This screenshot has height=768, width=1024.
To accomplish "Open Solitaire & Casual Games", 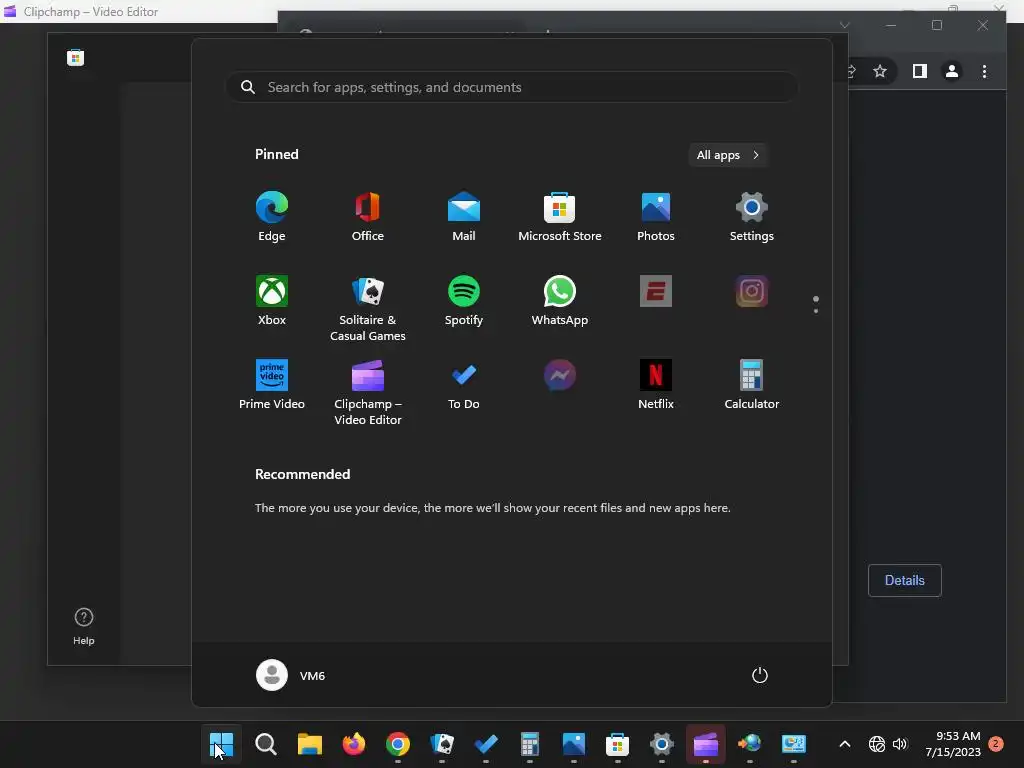I will coord(368,308).
